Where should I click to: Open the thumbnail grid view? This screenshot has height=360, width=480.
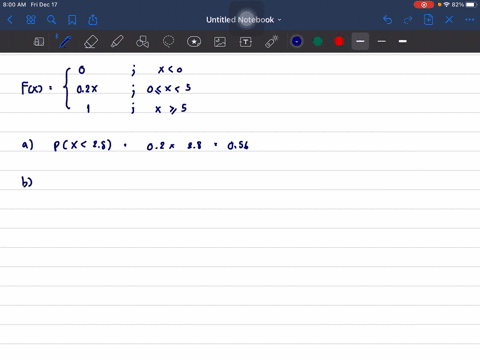[31, 20]
